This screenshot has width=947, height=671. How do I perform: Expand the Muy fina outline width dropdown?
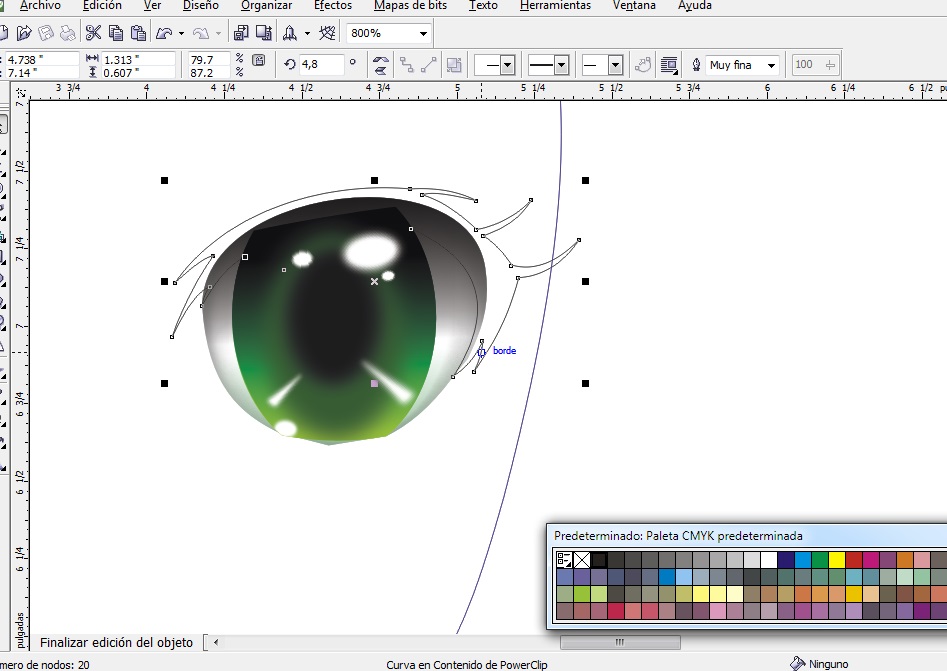click(771, 65)
